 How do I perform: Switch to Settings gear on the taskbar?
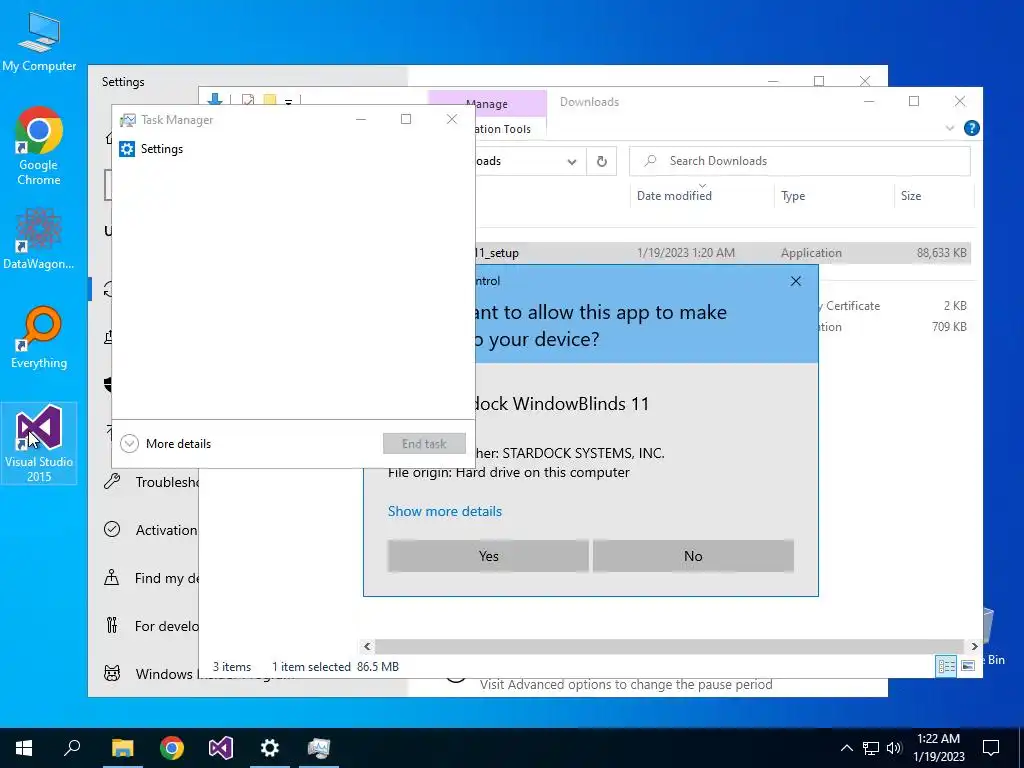pyautogui.click(x=270, y=748)
